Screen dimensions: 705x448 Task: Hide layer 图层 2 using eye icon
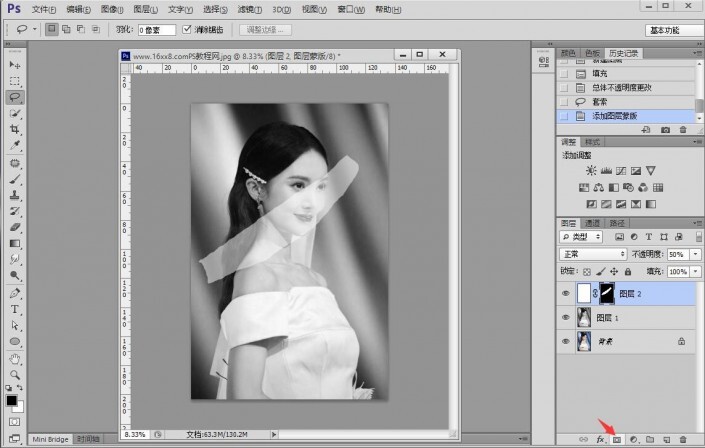tap(566, 293)
